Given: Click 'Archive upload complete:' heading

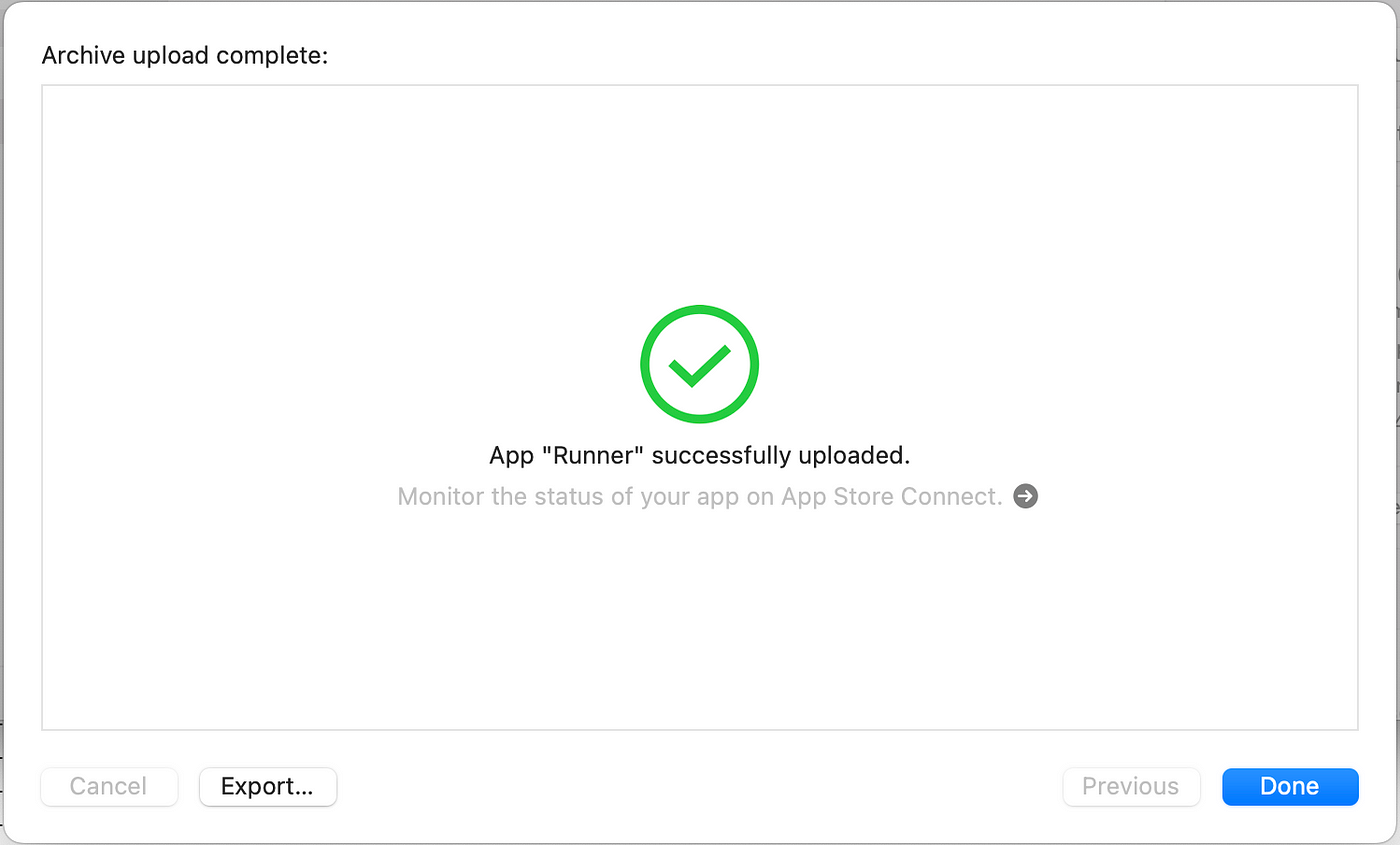Looking at the screenshot, I should (x=185, y=55).
